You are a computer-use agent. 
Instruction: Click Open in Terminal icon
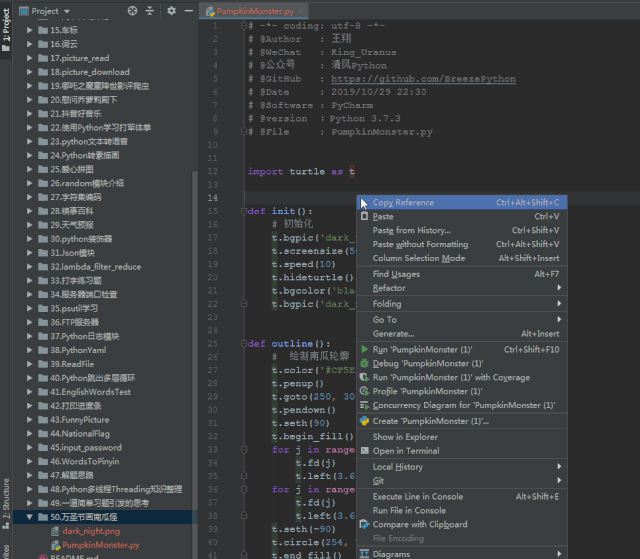tap(364, 451)
